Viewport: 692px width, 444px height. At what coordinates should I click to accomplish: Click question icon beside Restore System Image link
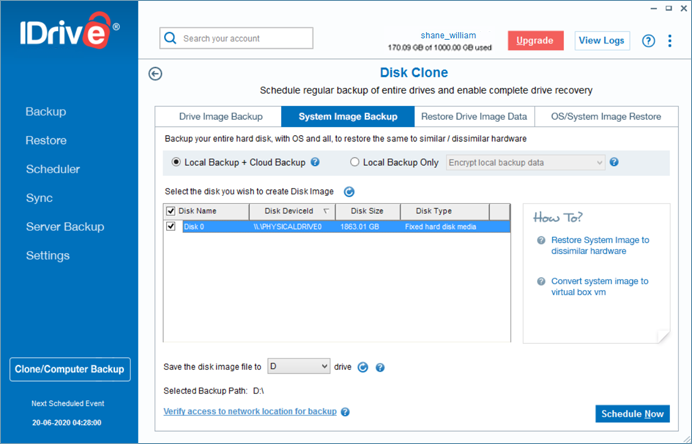541,240
